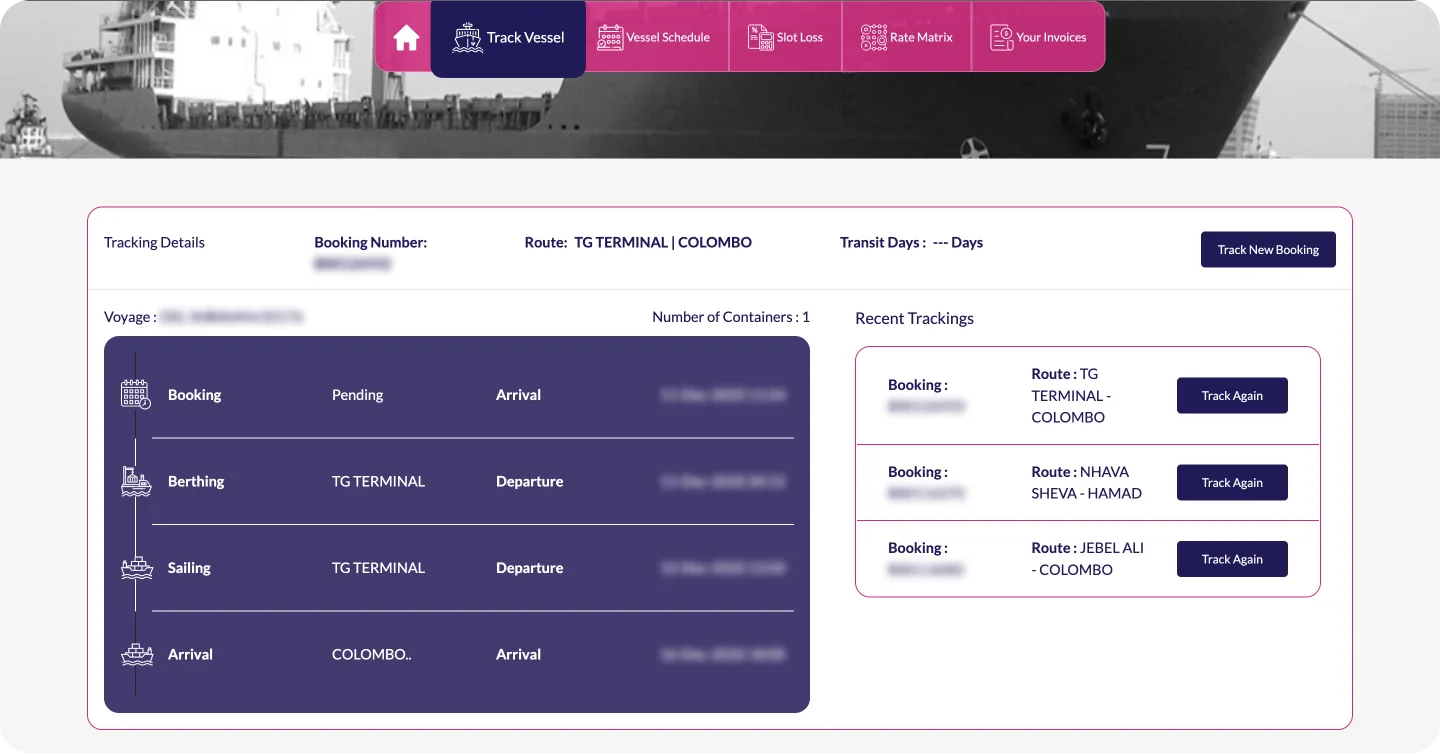Click the Booking Number label
The height and width of the screenshot is (753, 1440).
point(371,242)
